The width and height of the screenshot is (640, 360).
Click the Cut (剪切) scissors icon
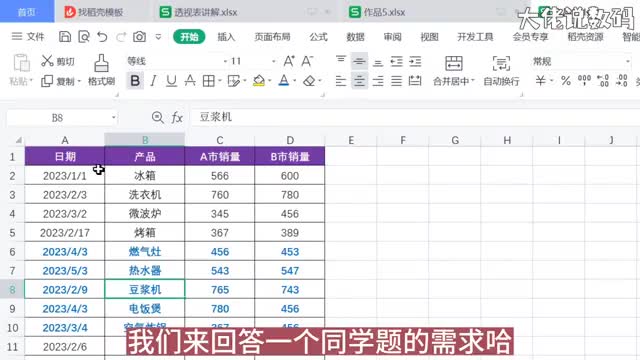(x=47, y=61)
